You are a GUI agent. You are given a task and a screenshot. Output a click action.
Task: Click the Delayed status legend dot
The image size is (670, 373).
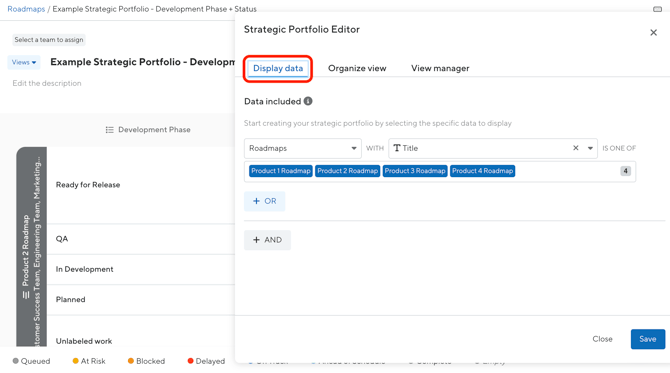click(191, 361)
